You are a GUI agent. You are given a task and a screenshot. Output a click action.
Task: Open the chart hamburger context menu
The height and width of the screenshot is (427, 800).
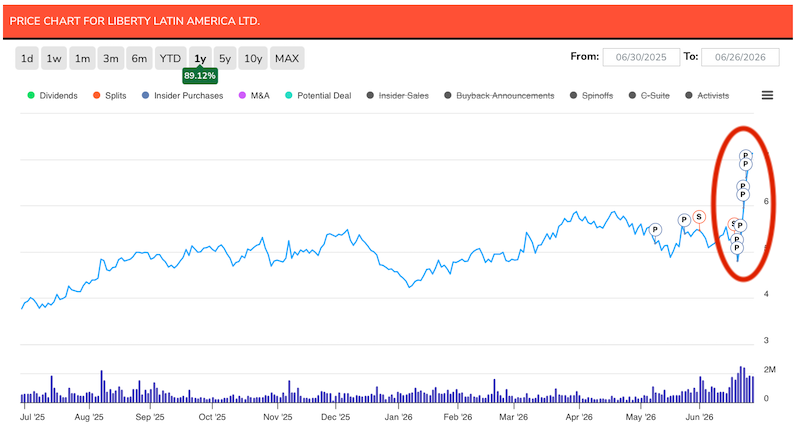coord(767,95)
